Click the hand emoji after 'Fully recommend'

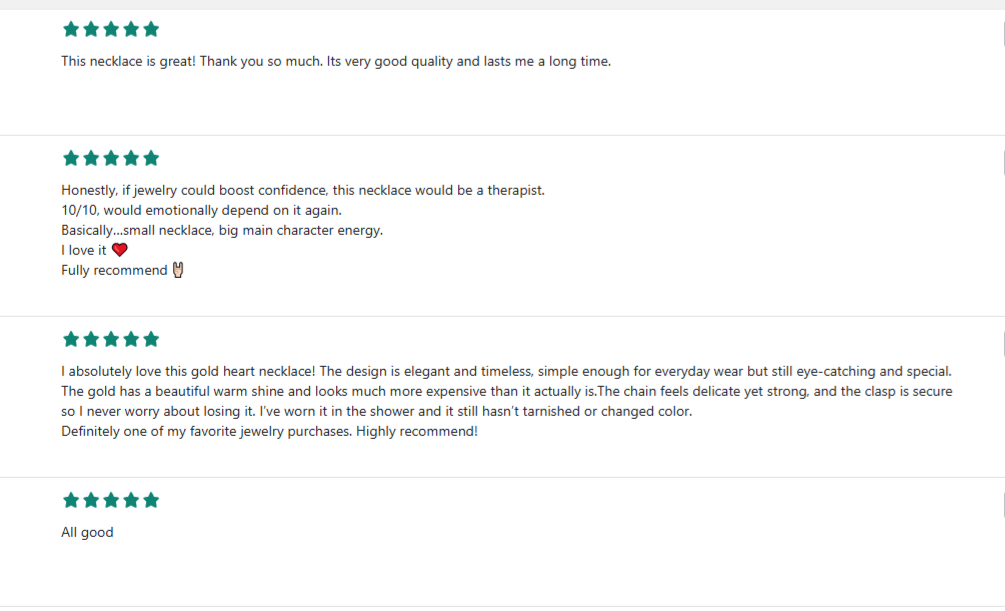[179, 270]
